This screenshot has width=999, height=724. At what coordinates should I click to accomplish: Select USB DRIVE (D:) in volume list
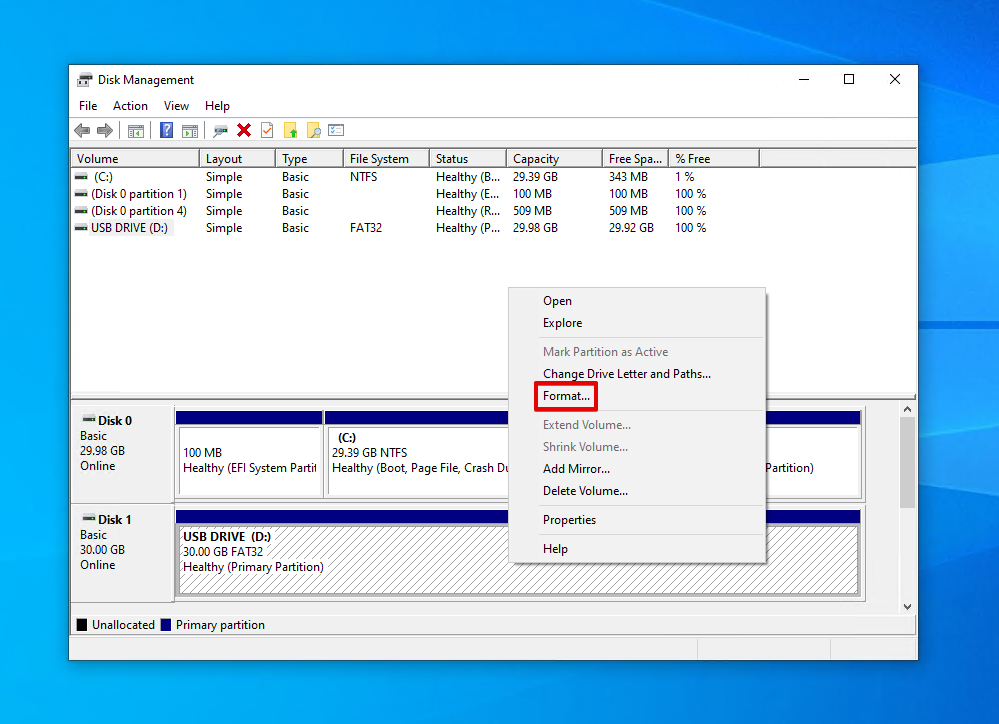130,228
